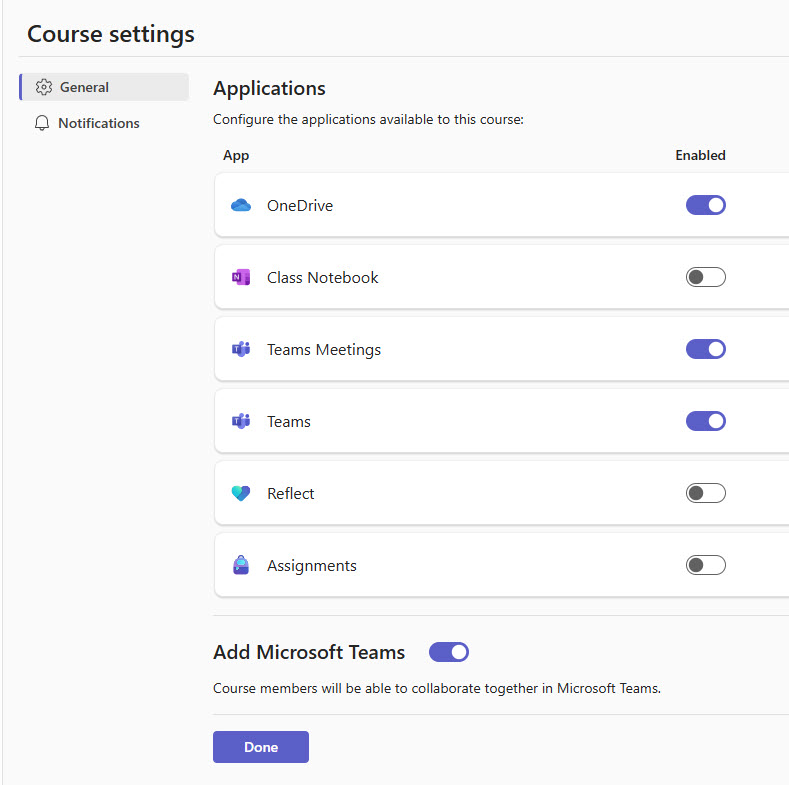The image size is (789, 785).
Task: Turn on the Assignments toggle
Action: coord(705,565)
